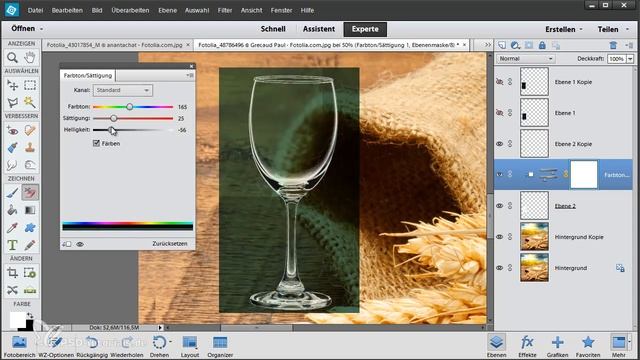Screen dimensions: 640x360
Task: Click the Rückgängig undo button
Action: pyautogui.click(x=92, y=346)
